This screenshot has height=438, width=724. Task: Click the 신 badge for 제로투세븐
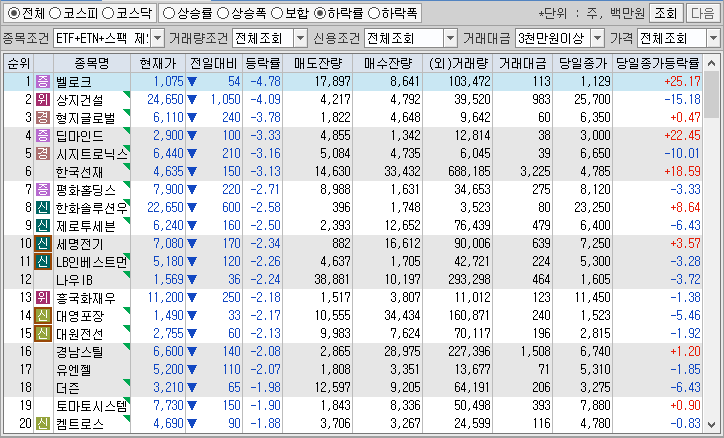tap(43, 226)
